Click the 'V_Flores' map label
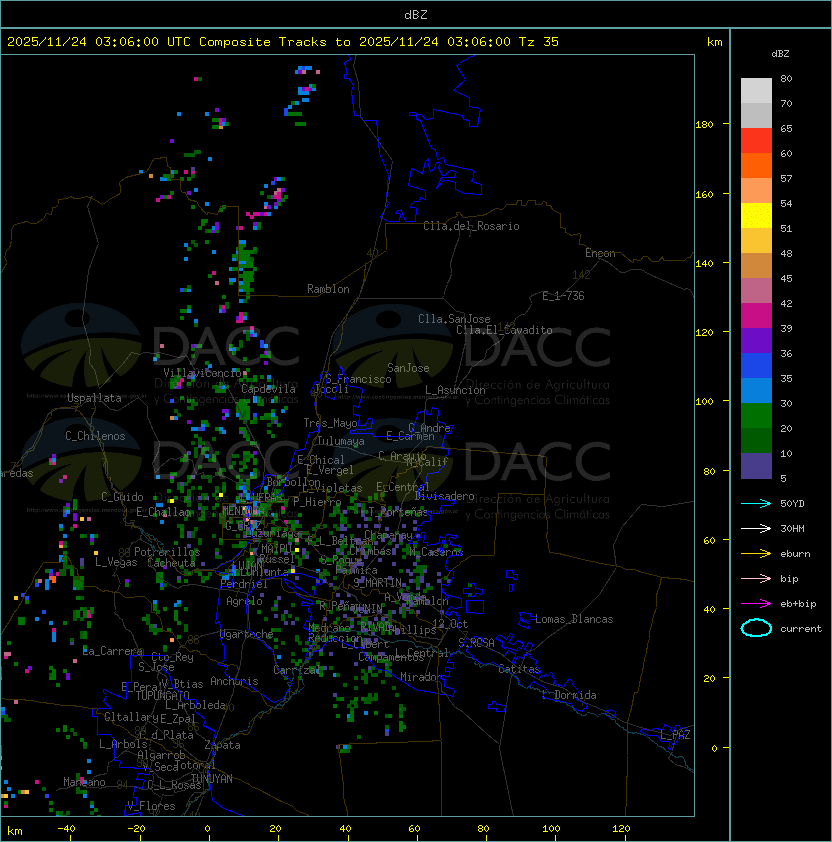 coord(151,806)
